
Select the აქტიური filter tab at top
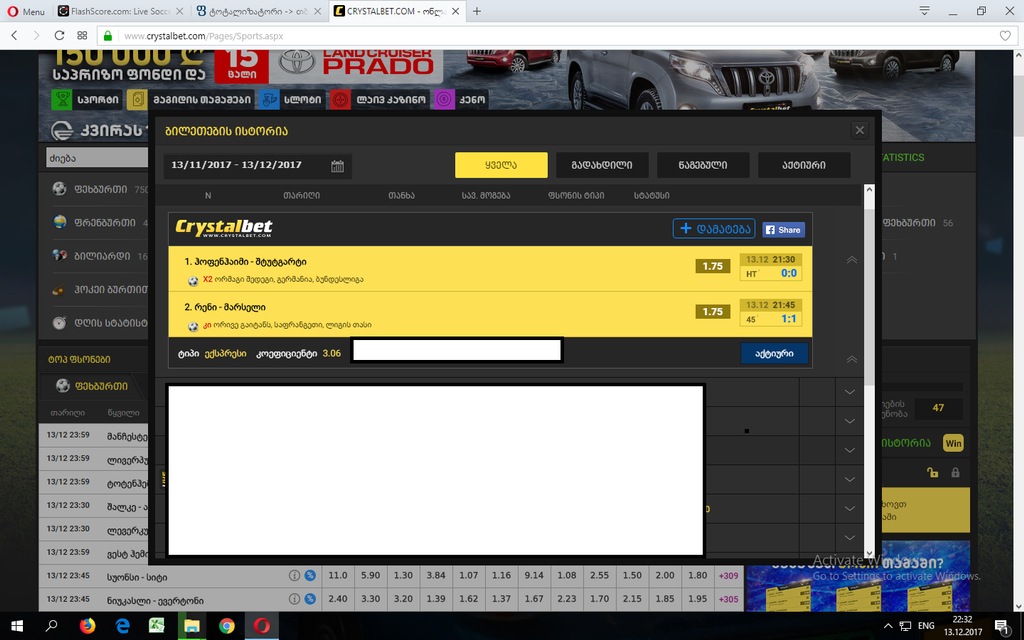click(804, 165)
